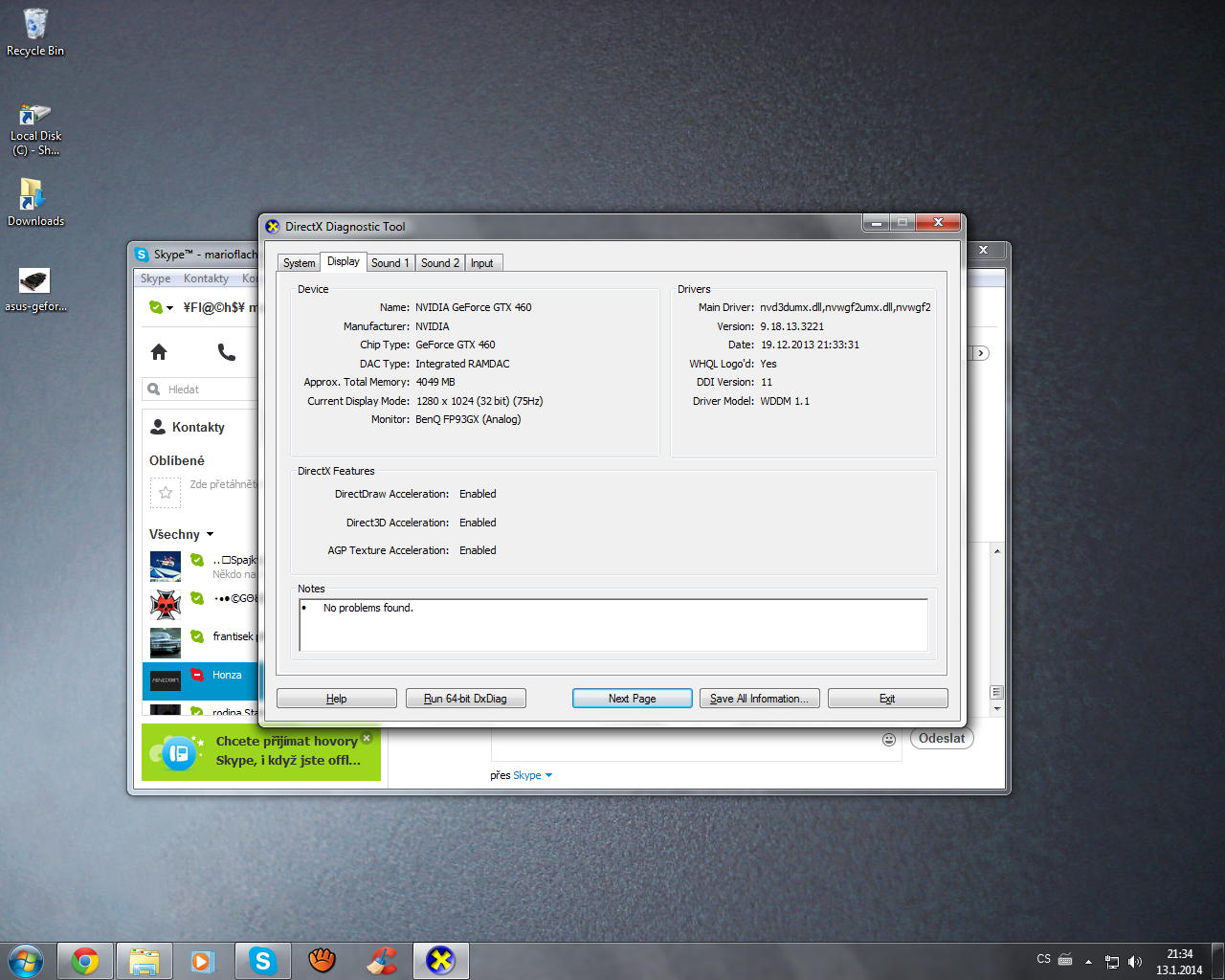This screenshot has width=1225, height=980.
Task: Click the Exit button in DxDiag
Action: point(888,699)
